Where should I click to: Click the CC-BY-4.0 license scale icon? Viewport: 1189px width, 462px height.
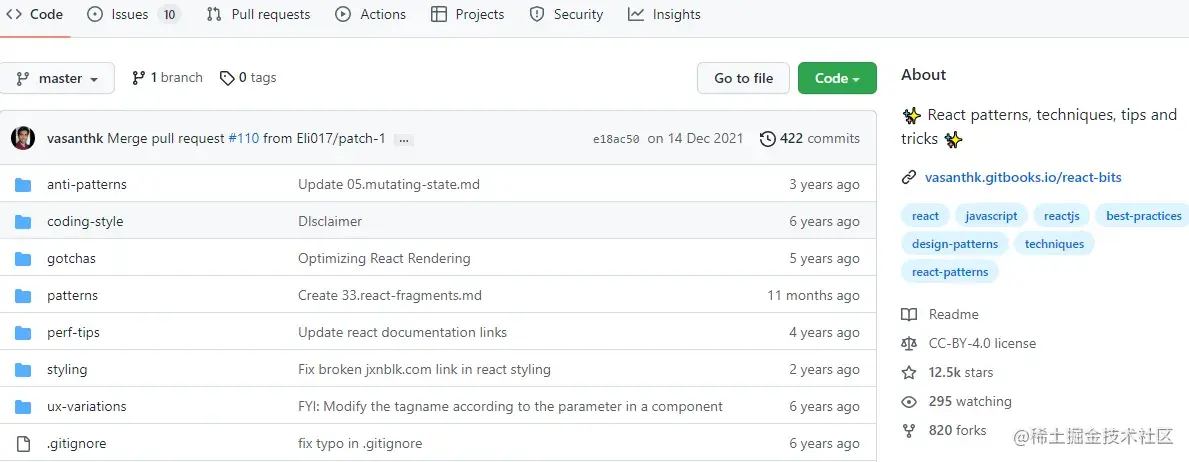coord(909,344)
